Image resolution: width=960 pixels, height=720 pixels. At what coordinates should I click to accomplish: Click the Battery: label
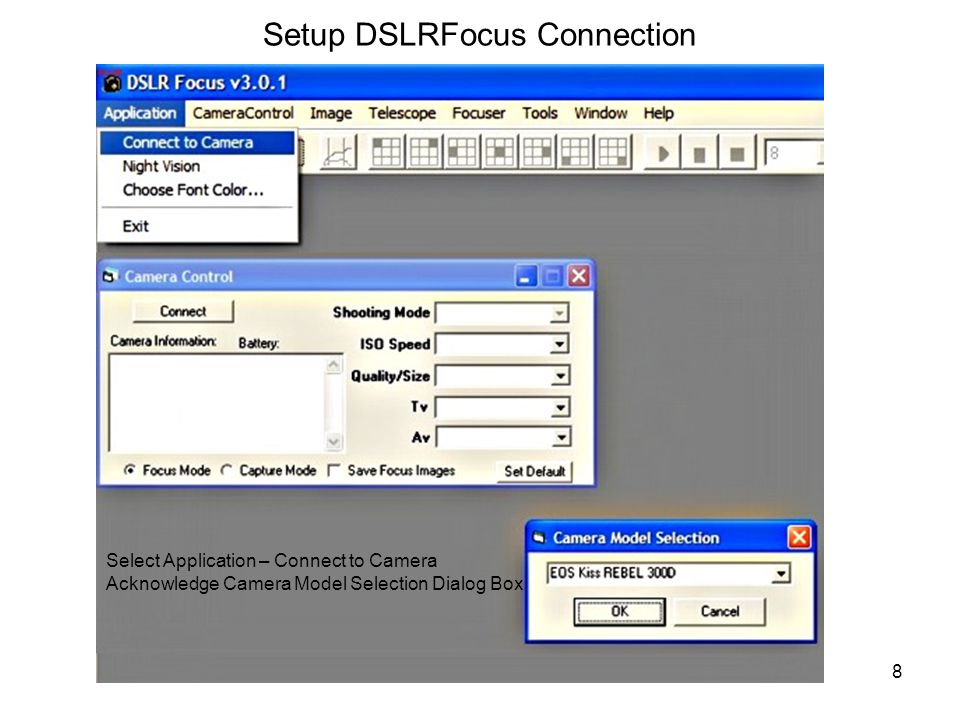pyautogui.click(x=259, y=343)
